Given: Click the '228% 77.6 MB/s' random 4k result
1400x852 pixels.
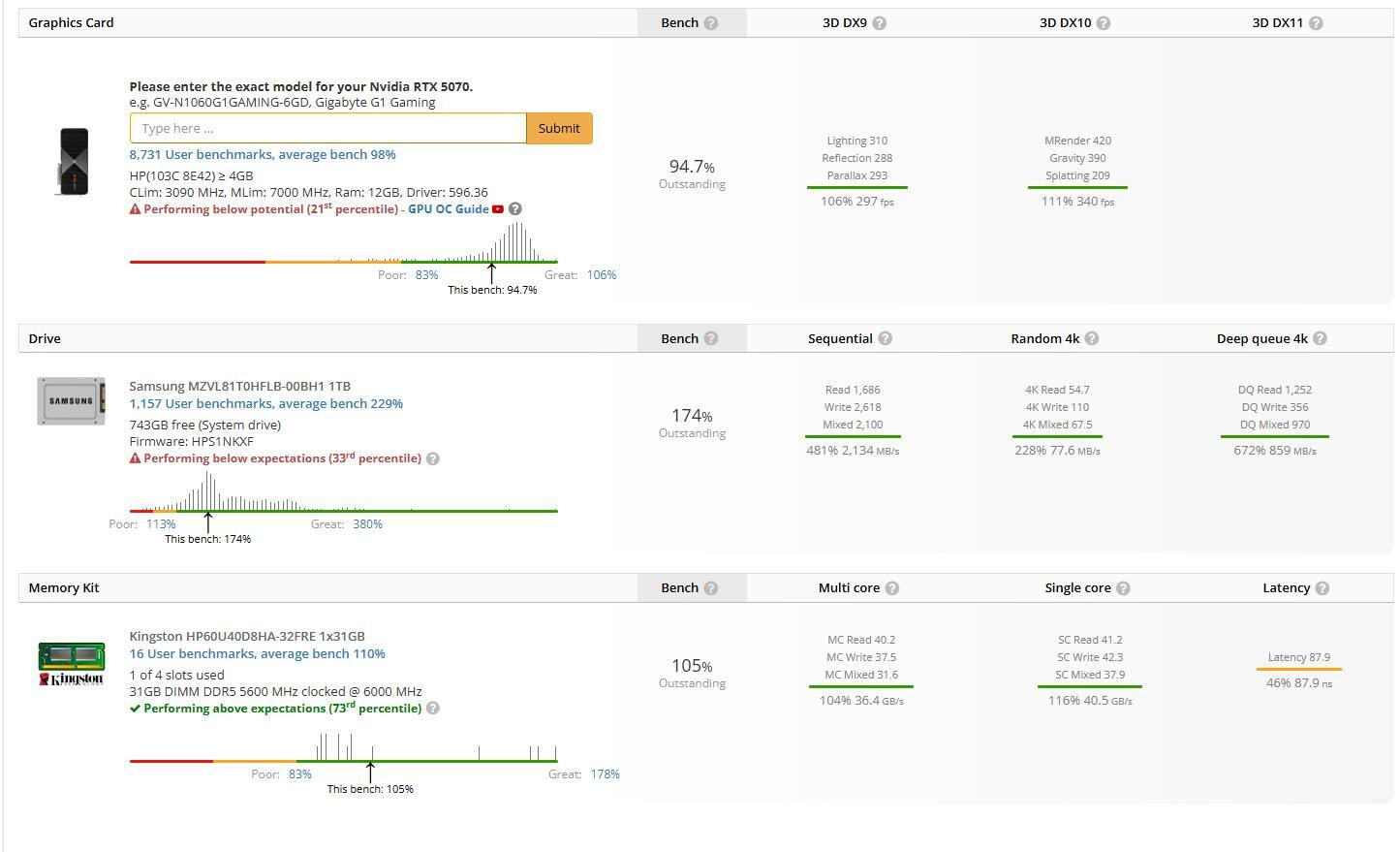Looking at the screenshot, I should pyautogui.click(x=1057, y=451).
